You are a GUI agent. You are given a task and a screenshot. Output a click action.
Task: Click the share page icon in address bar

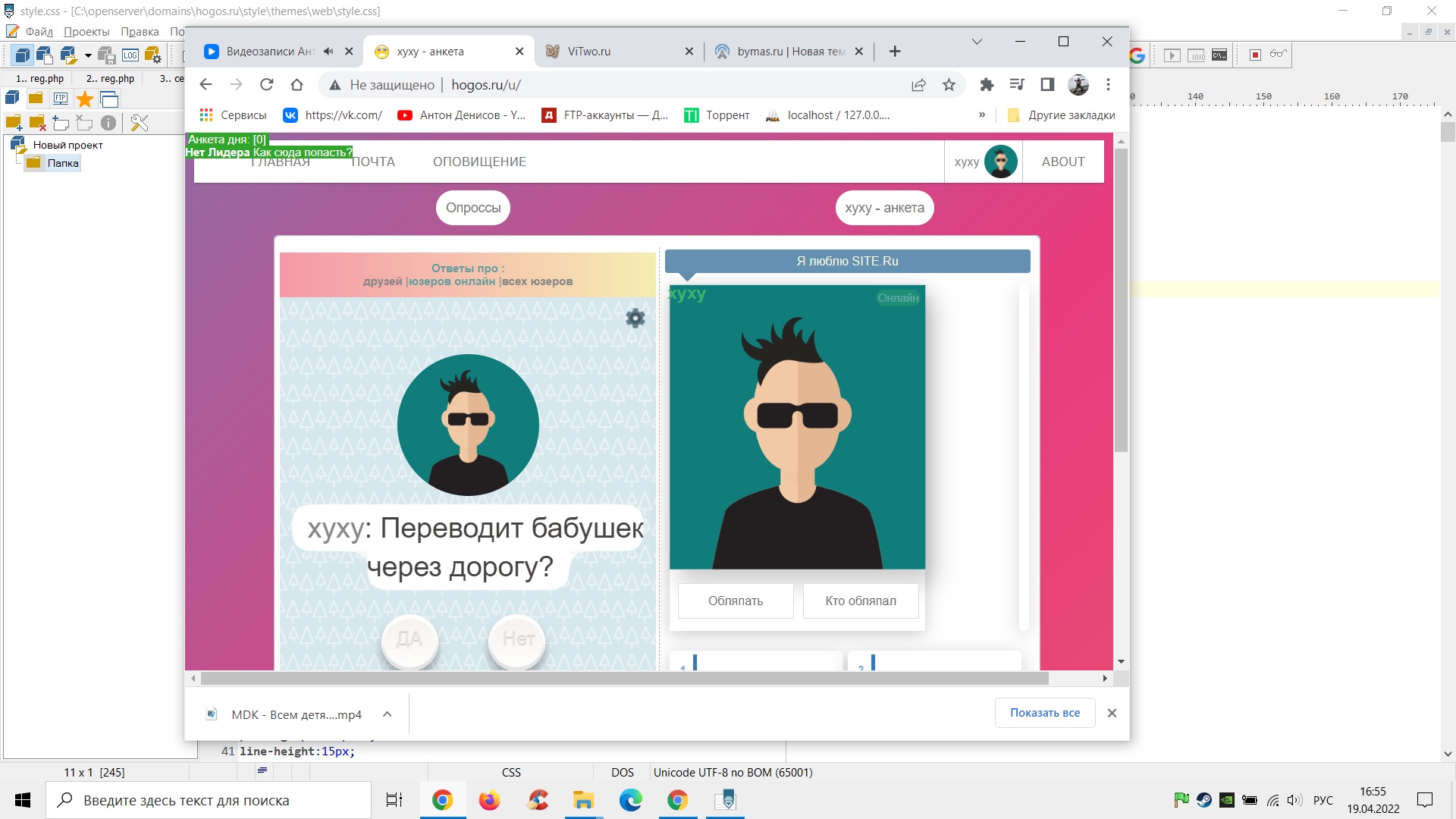tap(918, 85)
